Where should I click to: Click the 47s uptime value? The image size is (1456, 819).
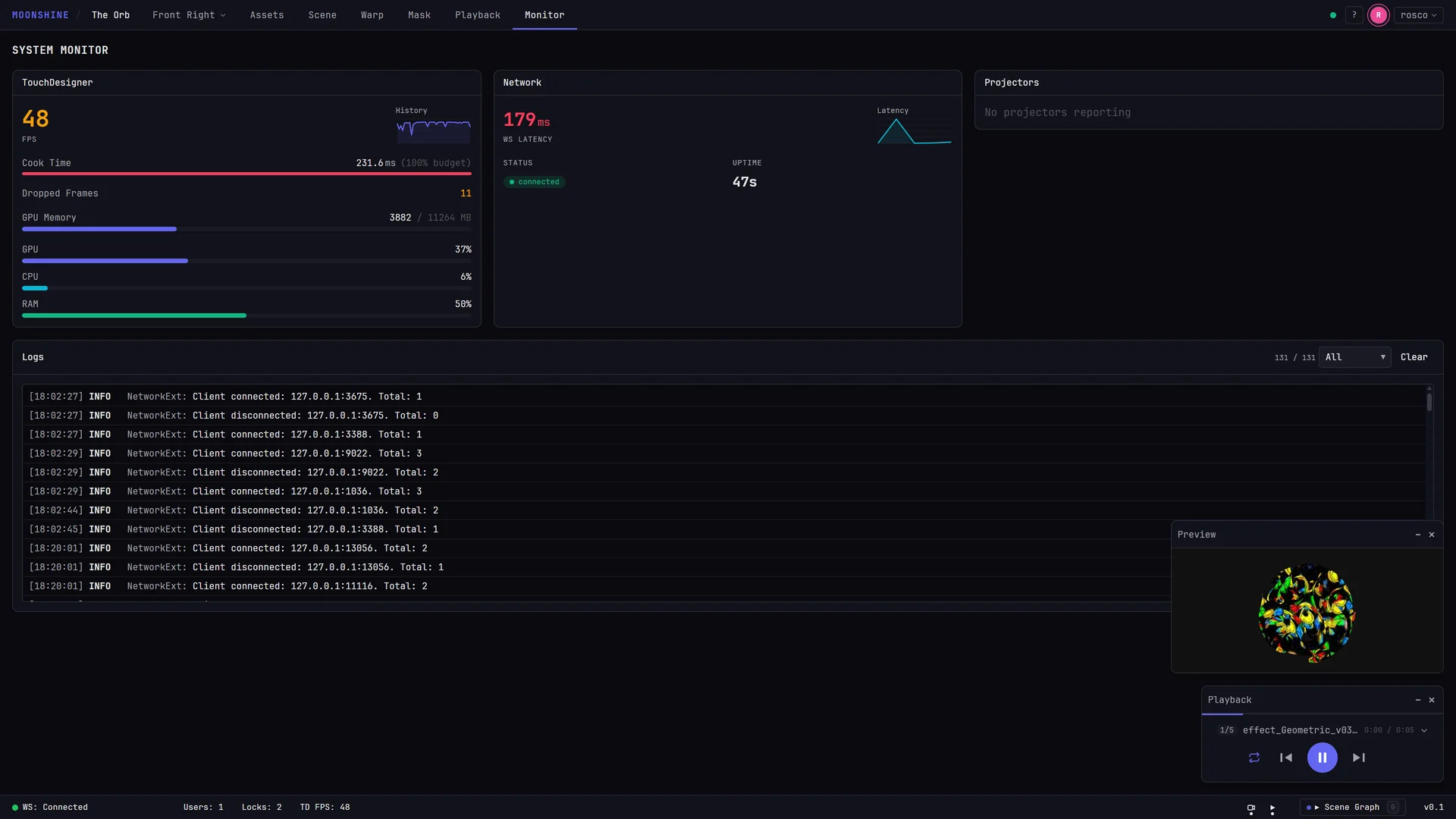[745, 182]
